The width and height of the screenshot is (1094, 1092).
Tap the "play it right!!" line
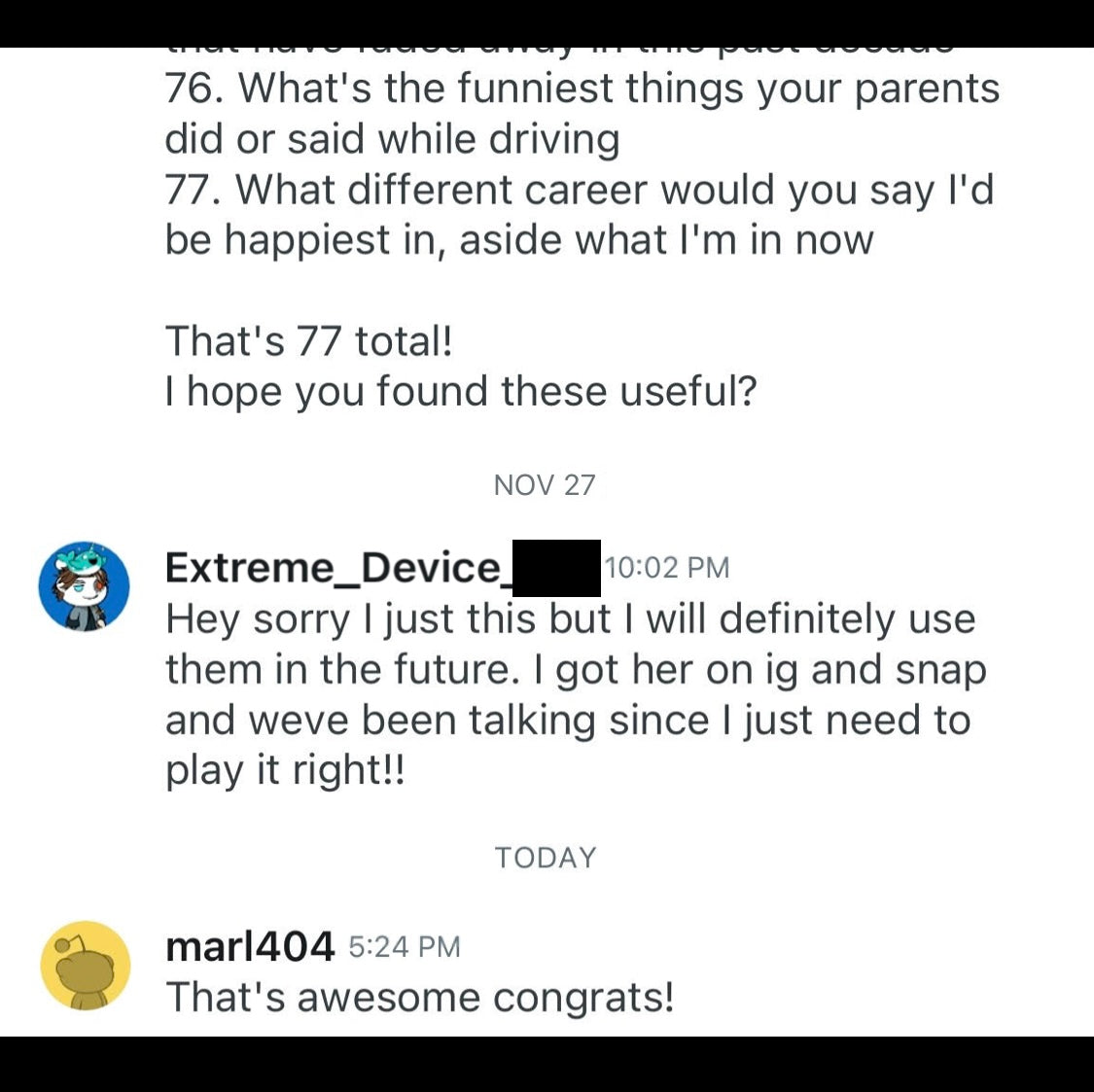coord(284,771)
